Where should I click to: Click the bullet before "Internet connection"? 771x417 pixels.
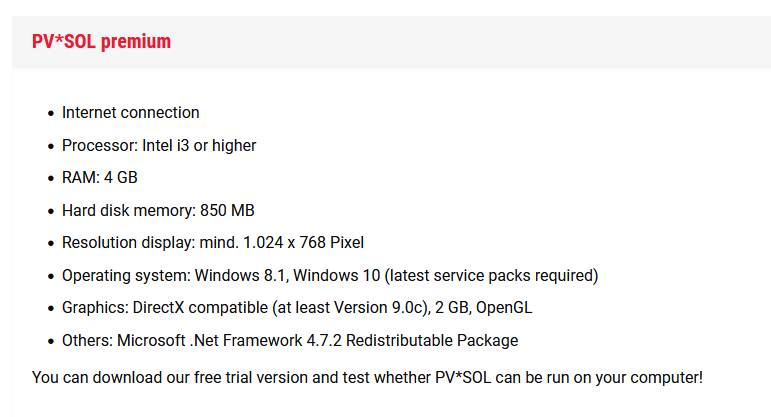point(51,114)
